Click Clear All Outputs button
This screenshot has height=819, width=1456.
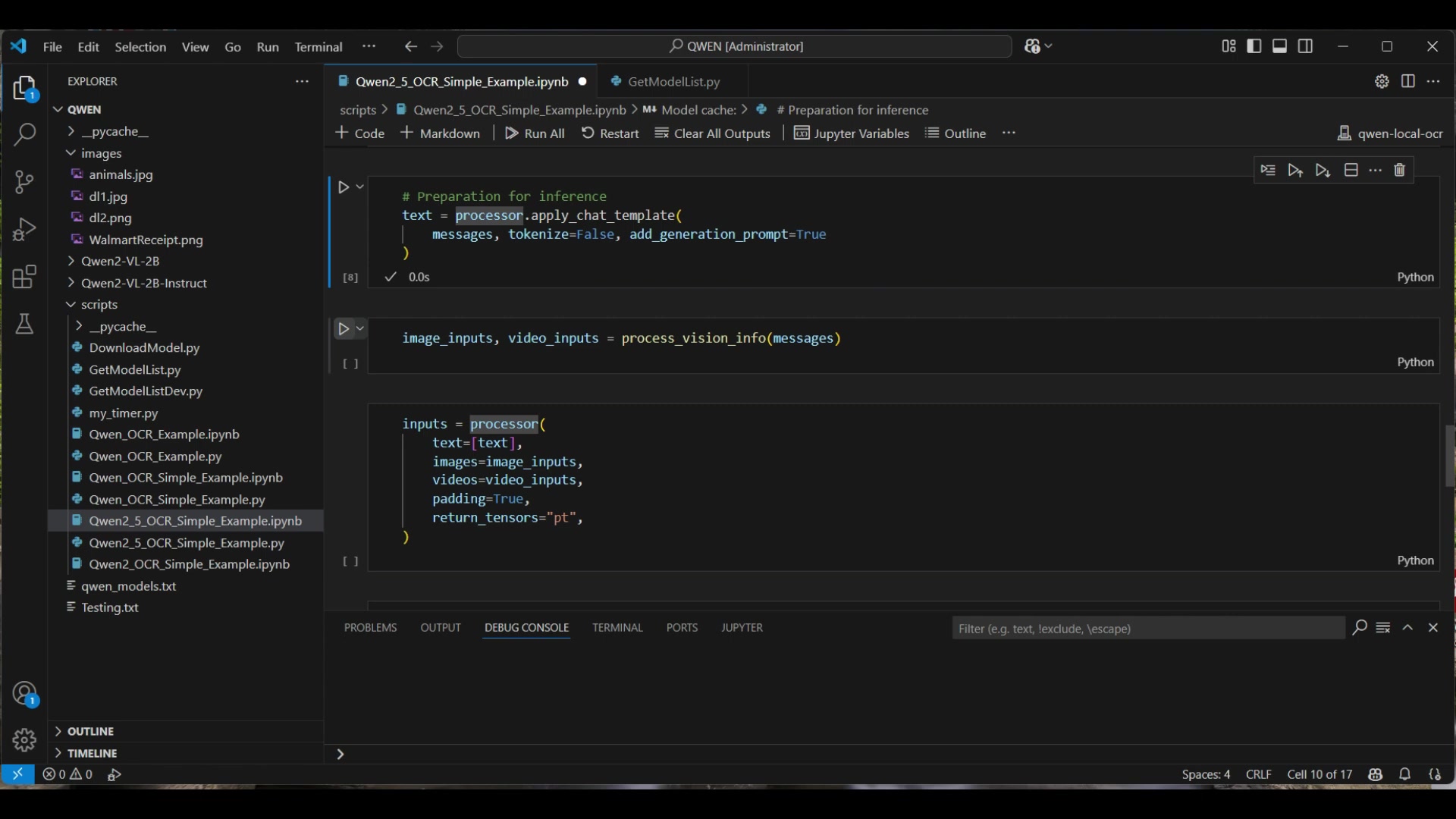[713, 133]
